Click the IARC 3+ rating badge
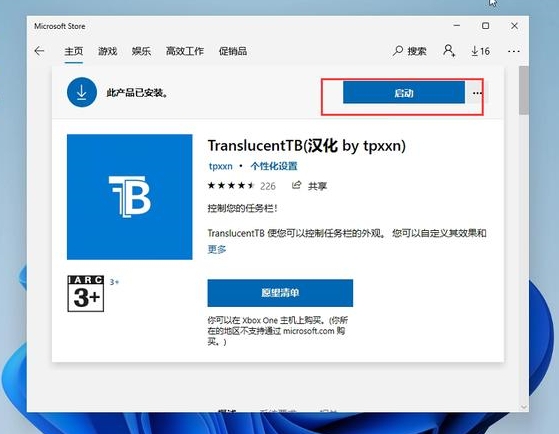Screen dimensions: 559x434 (86, 293)
